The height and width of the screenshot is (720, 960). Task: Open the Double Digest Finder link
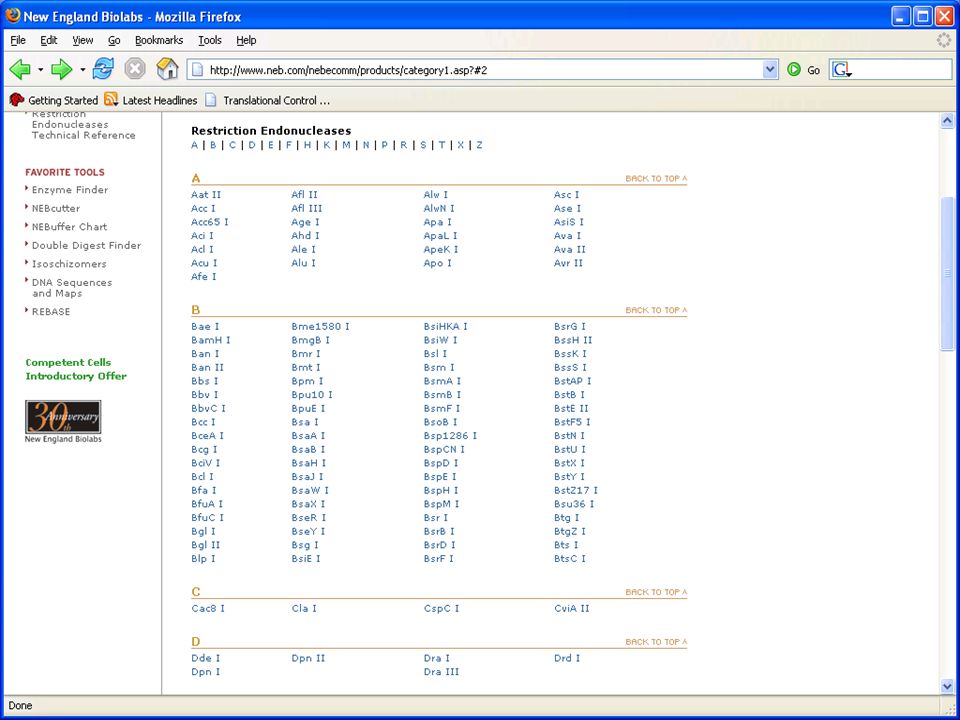click(86, 245)
